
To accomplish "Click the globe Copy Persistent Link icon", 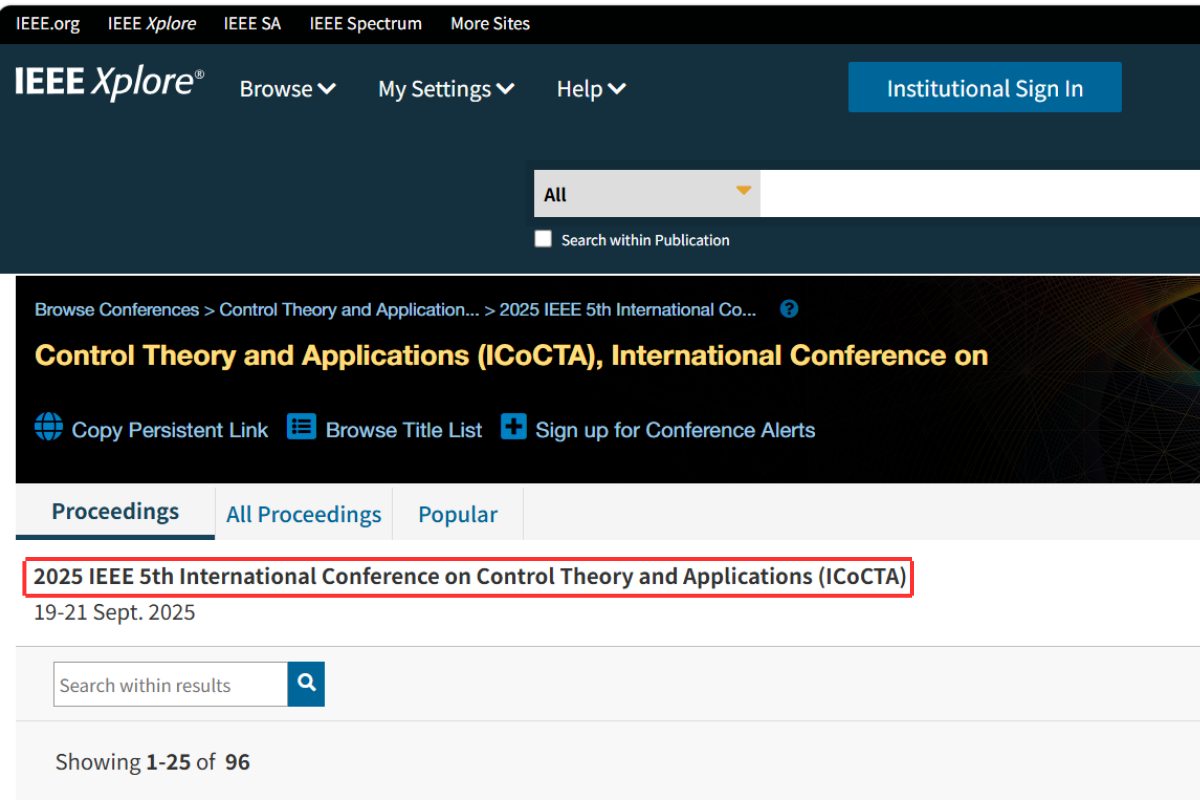I will point(48,427).
